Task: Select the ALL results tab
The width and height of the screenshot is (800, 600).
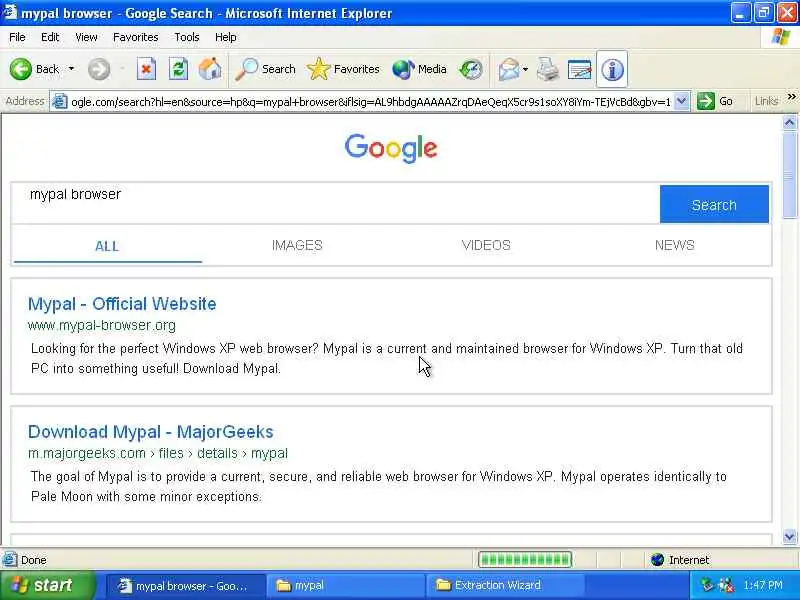Action: pos(107,246)
